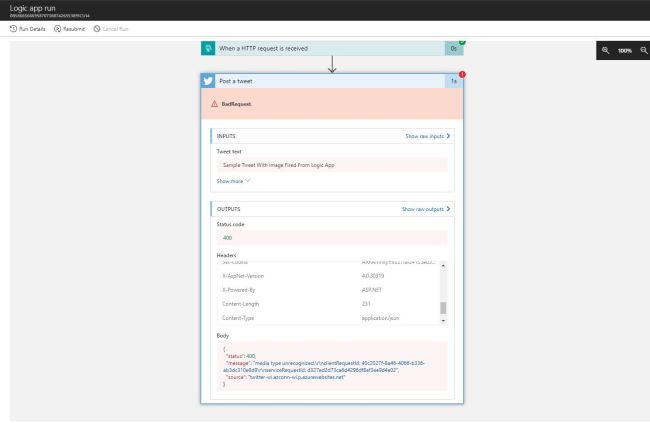Click the Cancel Run button
650x423 pixels.
click(x=111, y=29)
